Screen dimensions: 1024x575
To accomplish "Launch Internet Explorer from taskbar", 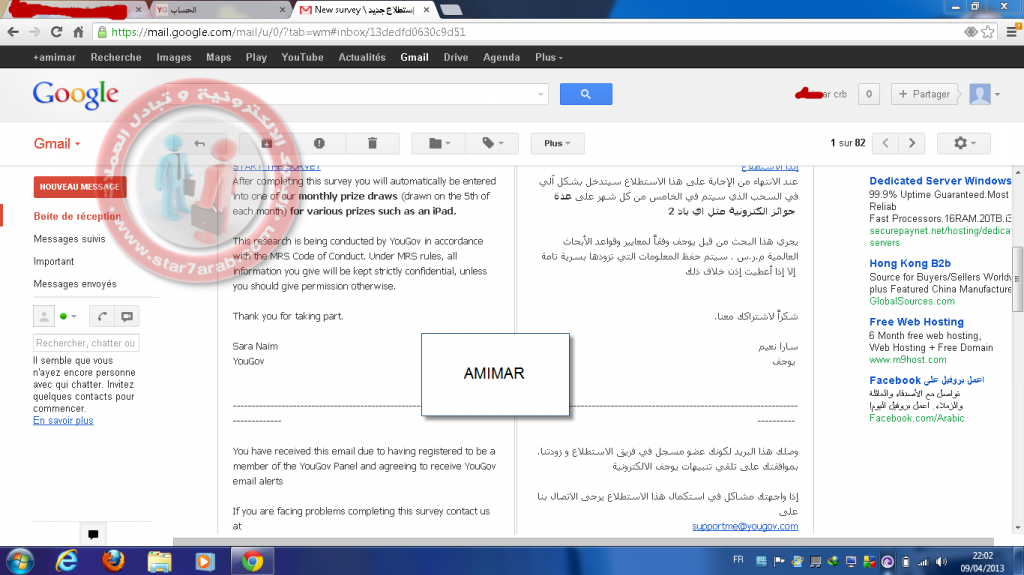I will (66, 561).
